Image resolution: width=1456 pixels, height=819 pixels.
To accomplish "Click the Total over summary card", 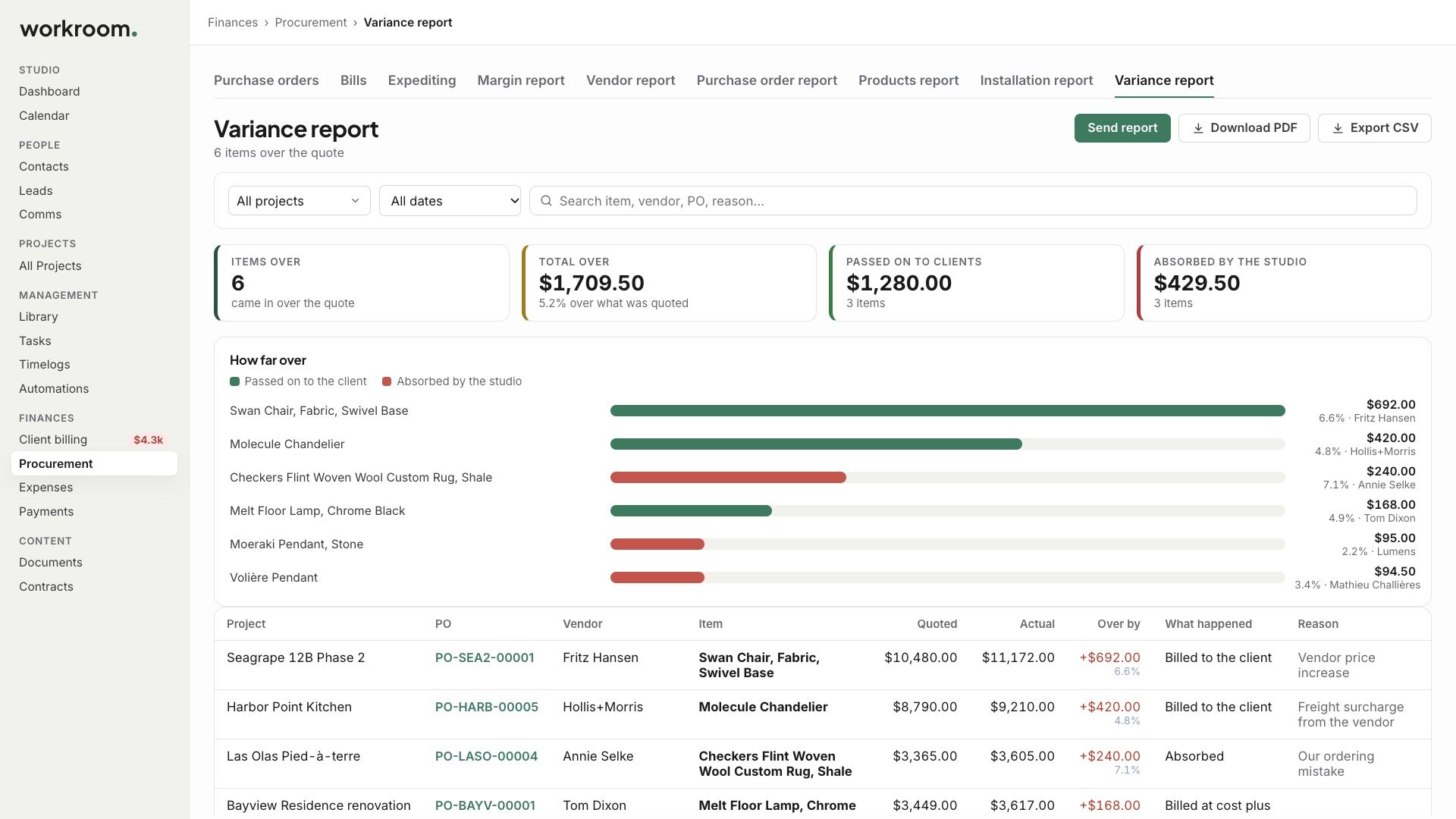I will pyautogui.click(x=669, y=283).
